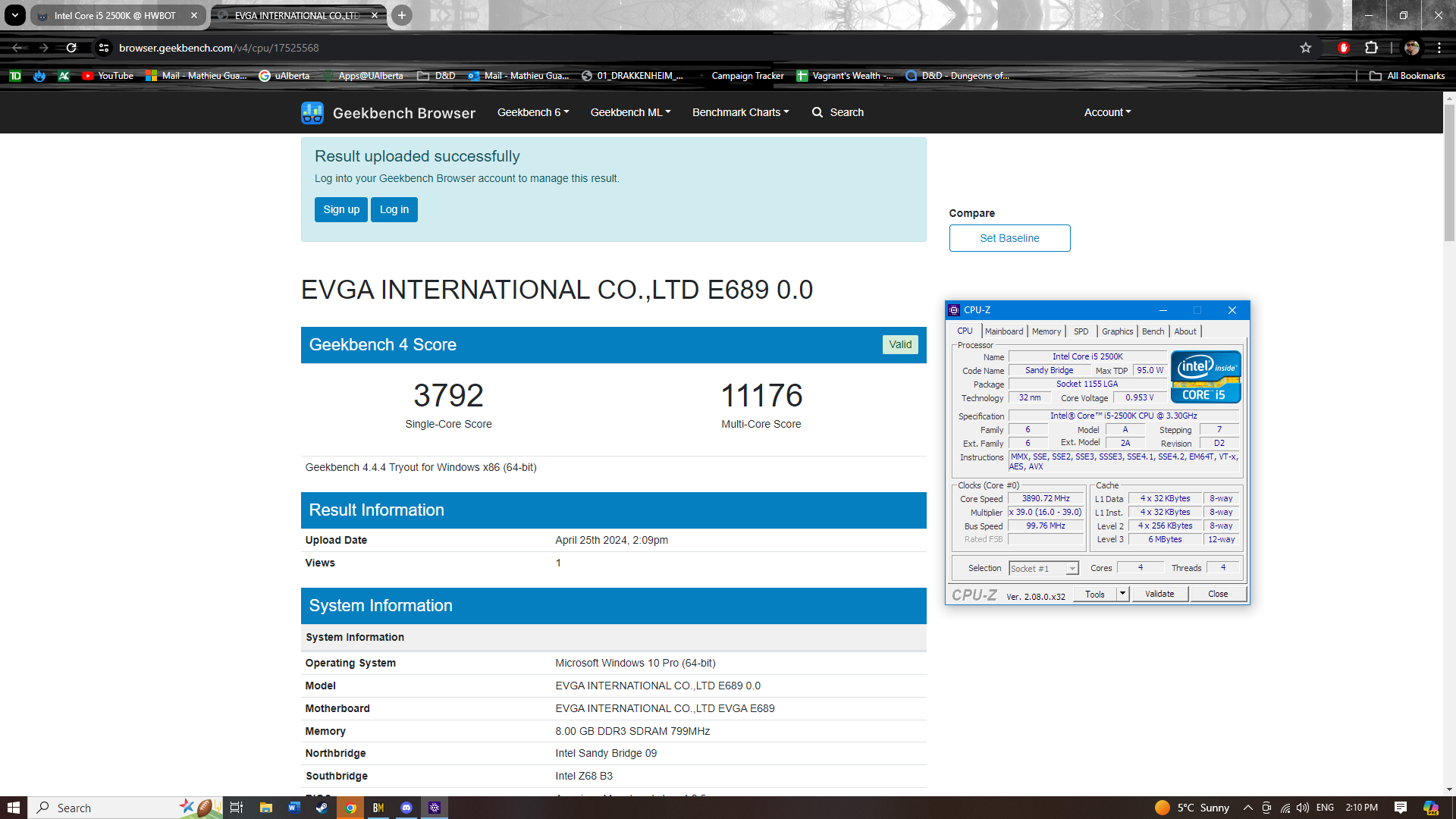Open Word from the taskbar
1456x819 pixels.
pyautogui.click(x=293, y=808)
